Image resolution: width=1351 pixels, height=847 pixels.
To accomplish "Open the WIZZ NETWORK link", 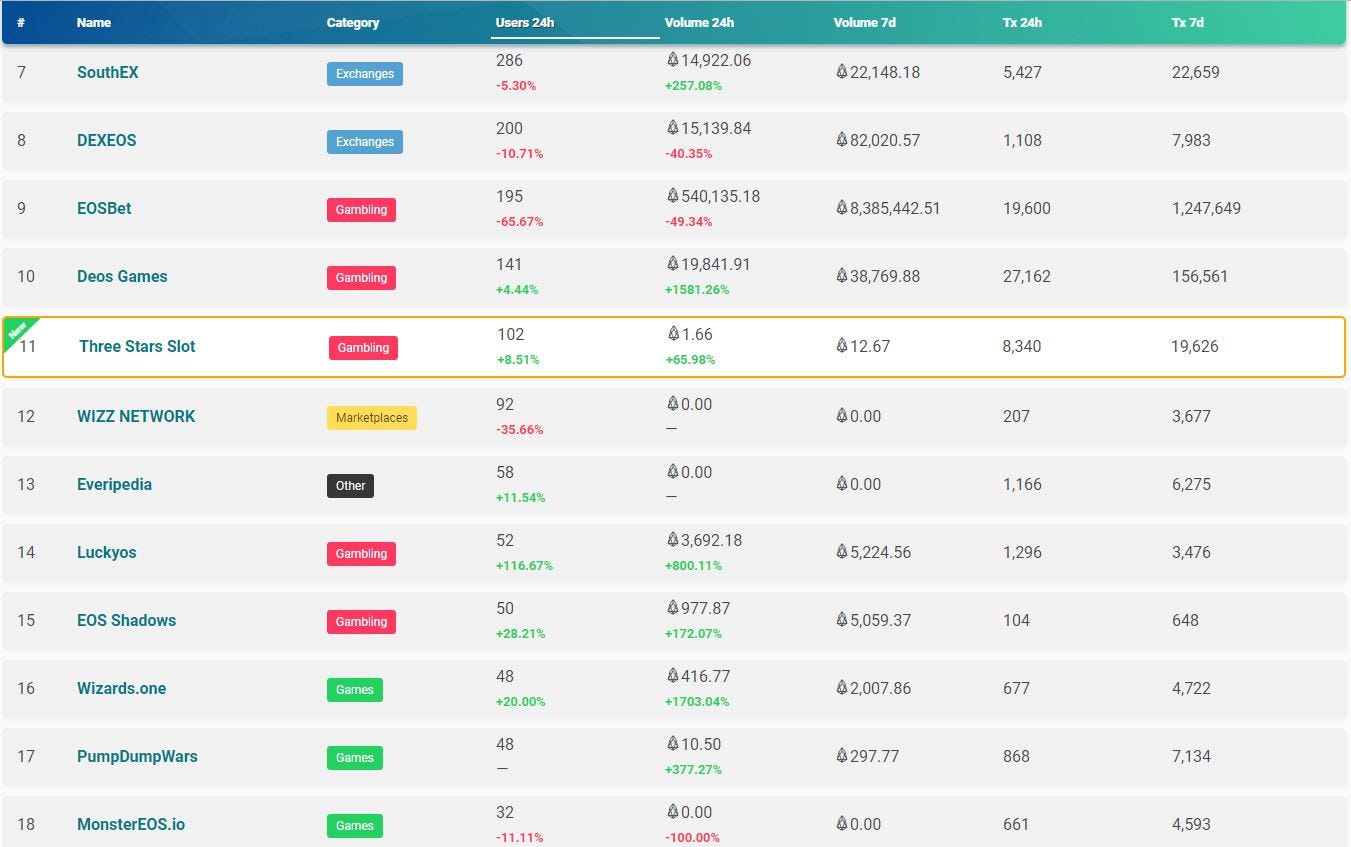I will pyautogui.click(x=136, y=416).
